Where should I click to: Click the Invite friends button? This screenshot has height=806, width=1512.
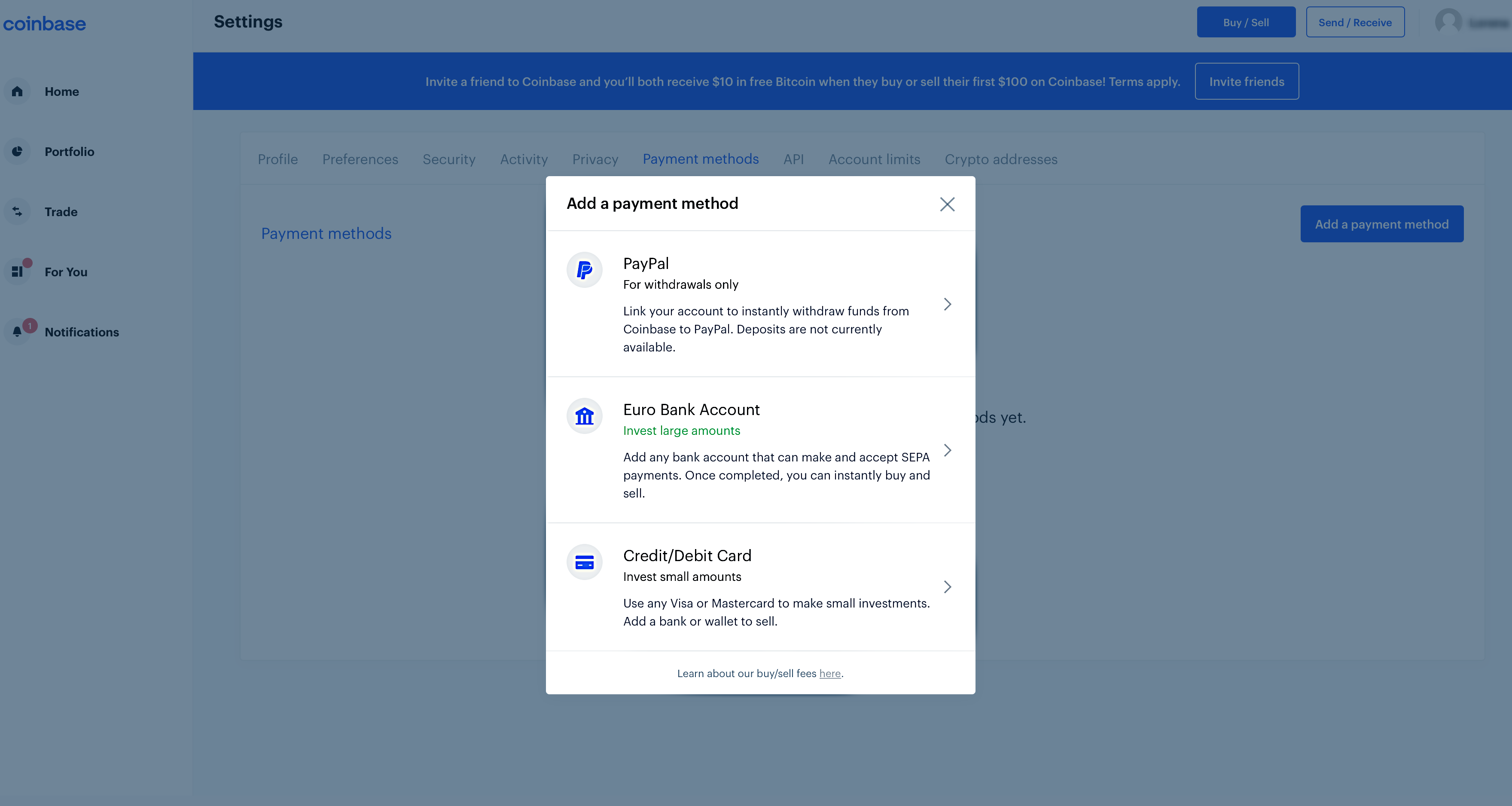(1246, 82)
